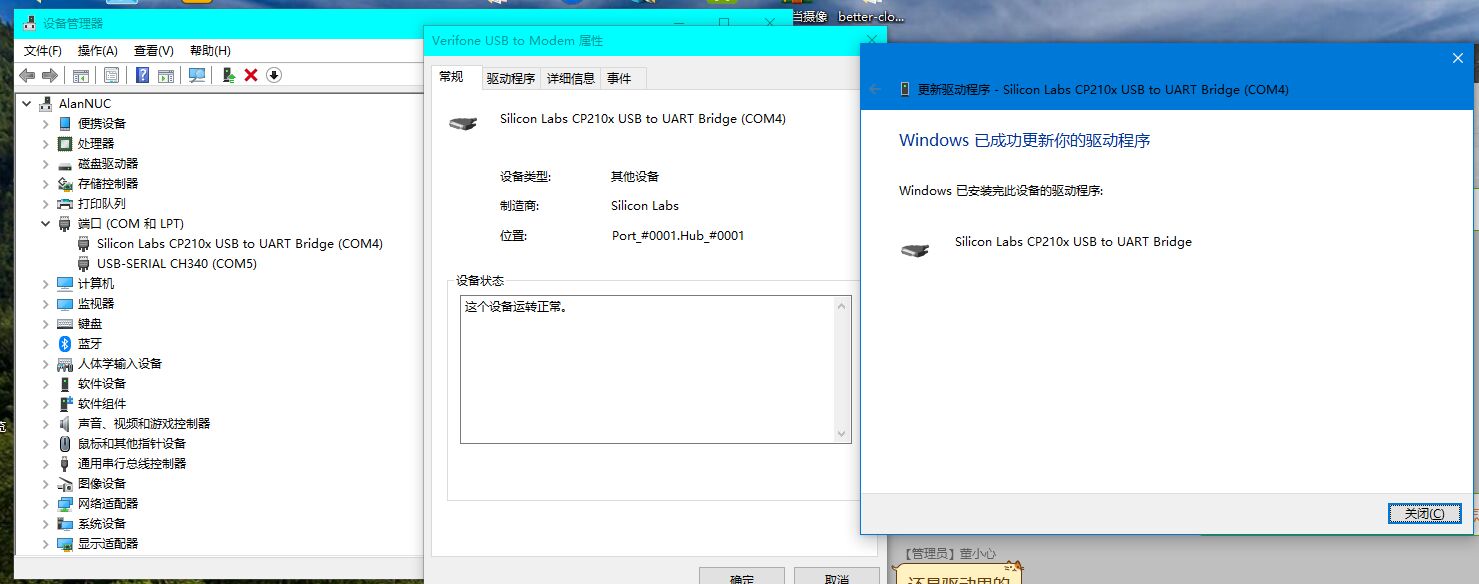Click the 计算机 category icon
This screenshot has width=1479, height=584.
pyautogui.click(x=65, y=283)
